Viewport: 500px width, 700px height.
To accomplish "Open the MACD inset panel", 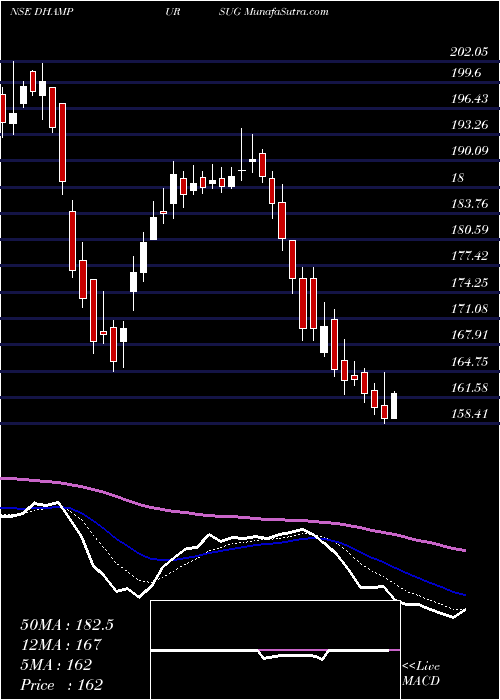I will point(275,650).
